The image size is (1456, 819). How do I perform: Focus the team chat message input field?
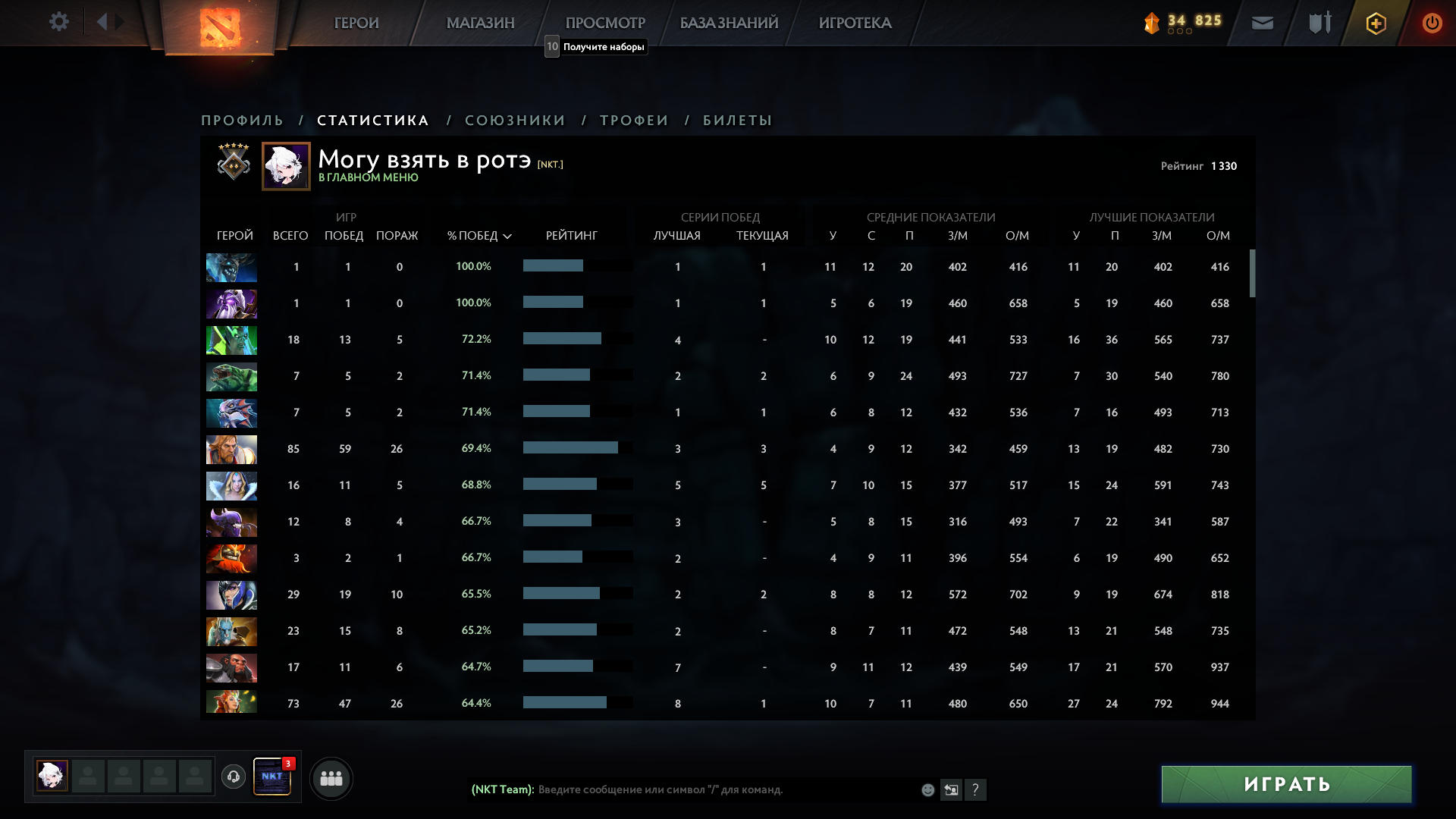pos(726,789)
